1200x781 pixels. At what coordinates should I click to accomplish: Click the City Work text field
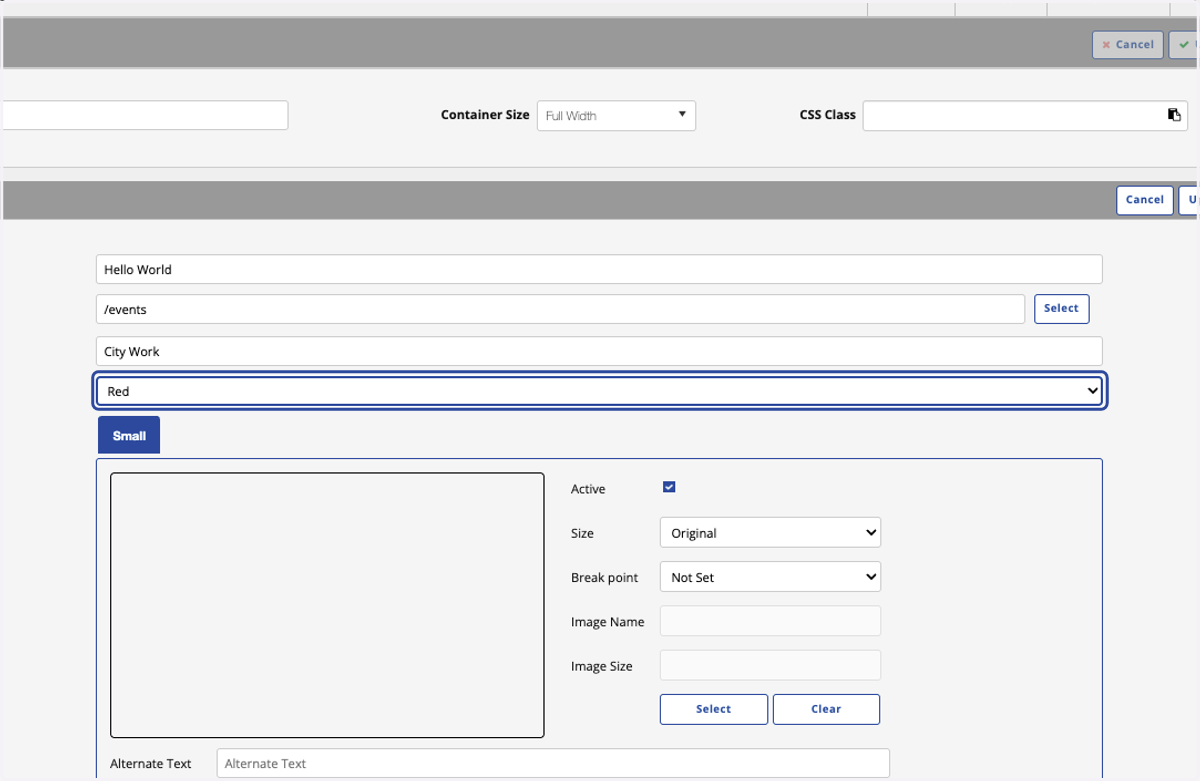pyautogui.click(x=599, y=351)
